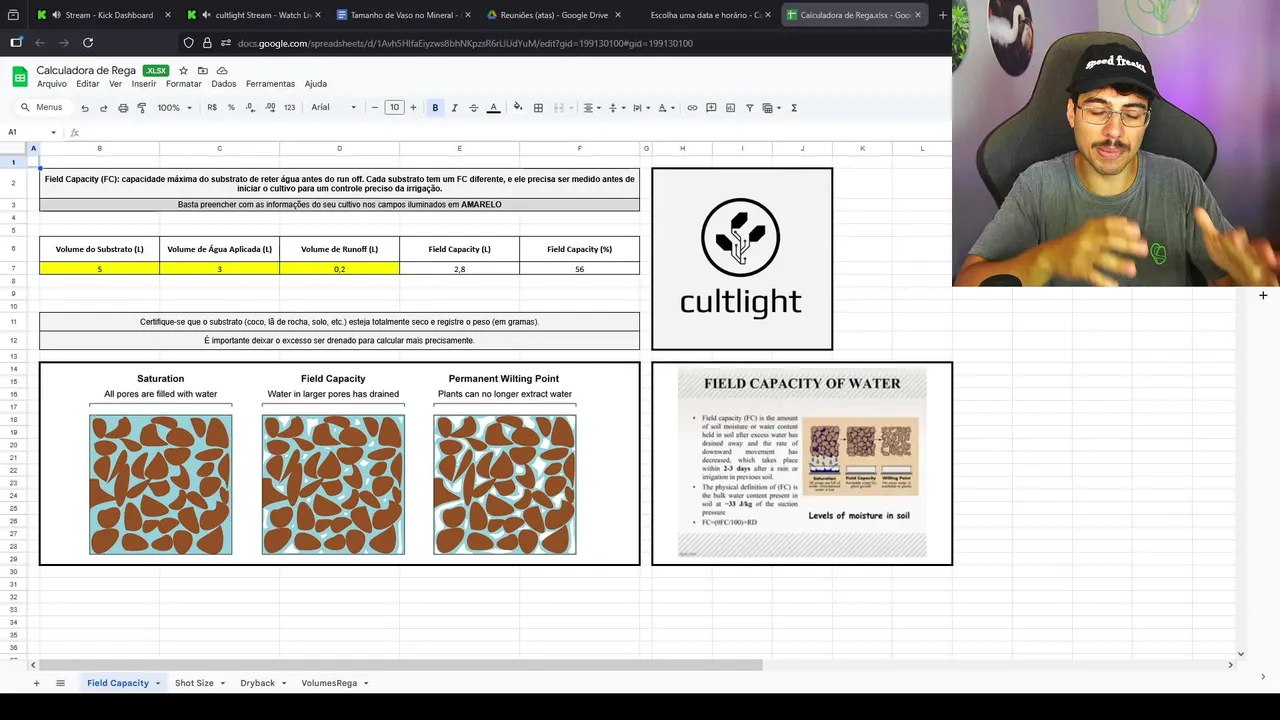Decrease font size with minus
1280x720 pixels.
(x=375, y=108)
